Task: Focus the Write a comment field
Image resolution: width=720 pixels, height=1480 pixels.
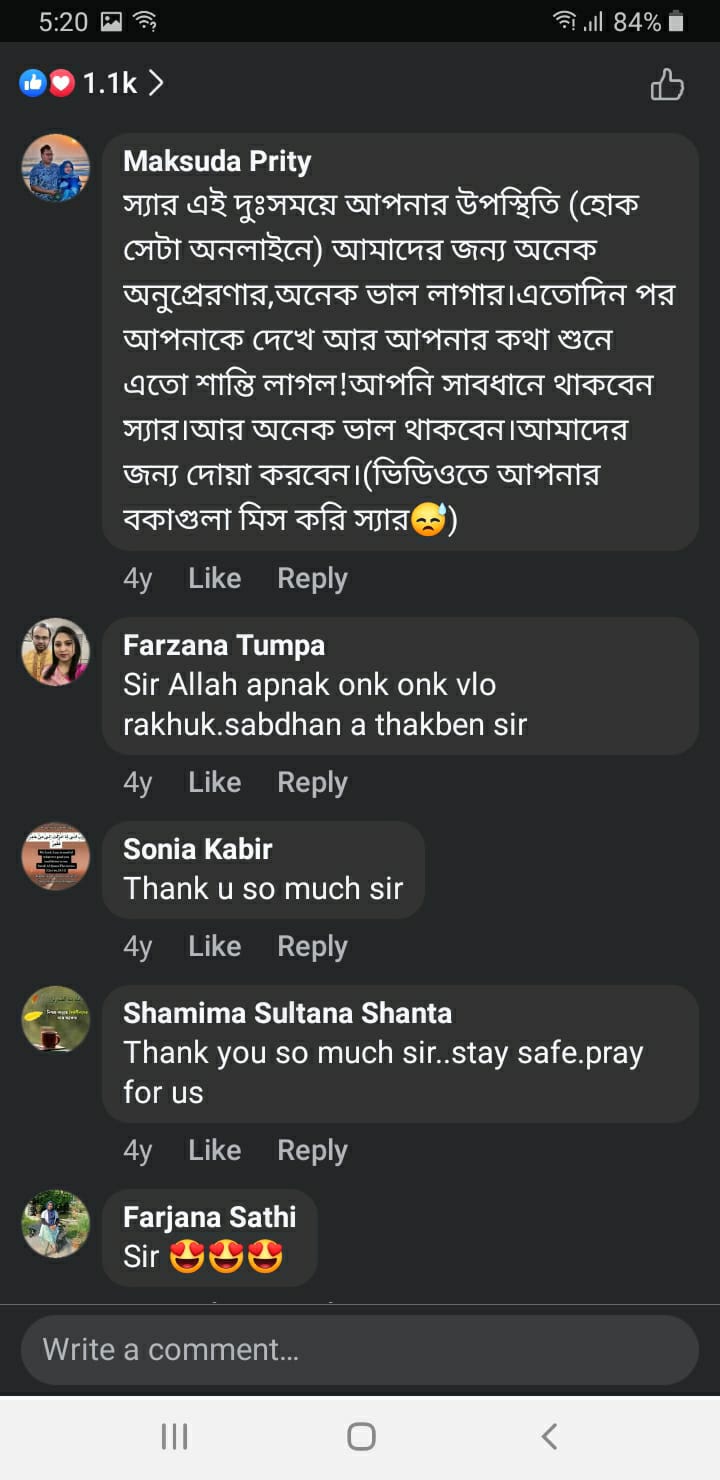Action: [359, 1350]
